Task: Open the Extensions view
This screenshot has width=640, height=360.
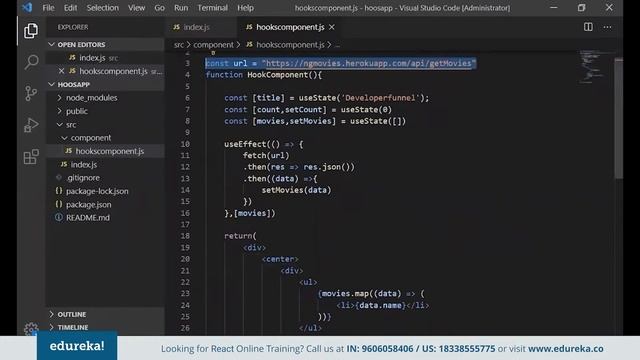Action: pyautogui.click(x=31, y=157)
